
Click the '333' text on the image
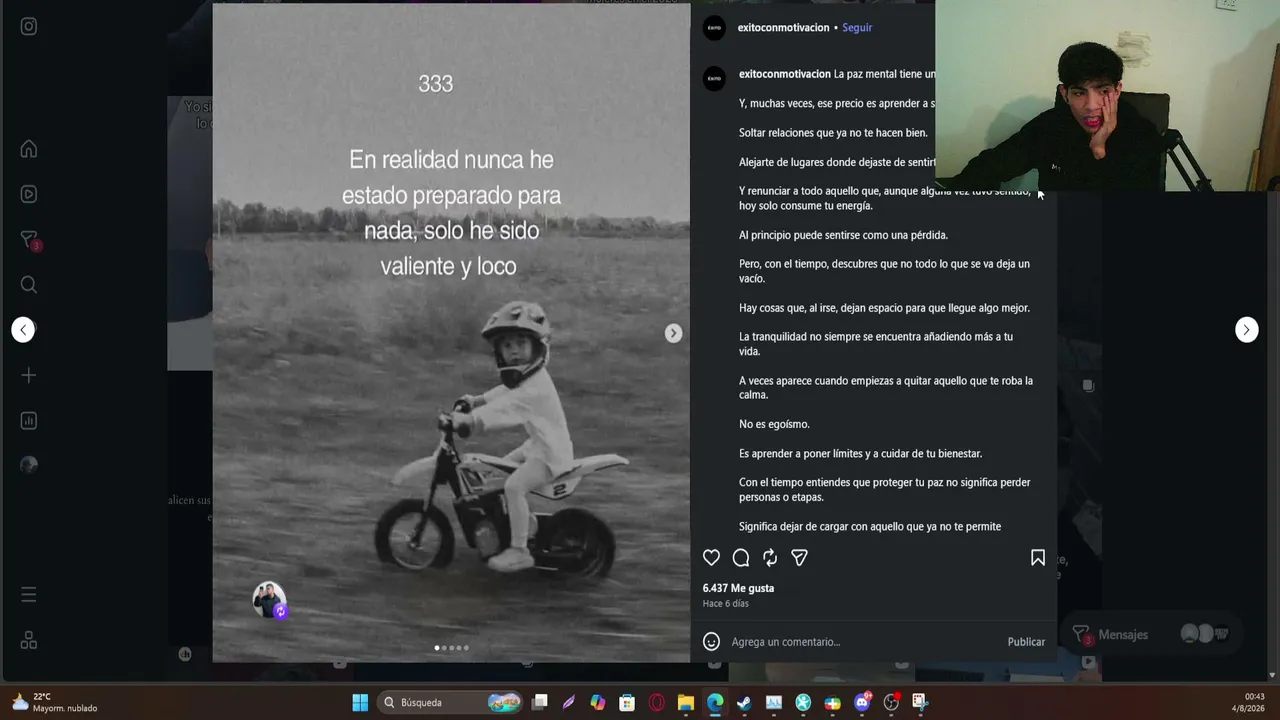[435, 84]
